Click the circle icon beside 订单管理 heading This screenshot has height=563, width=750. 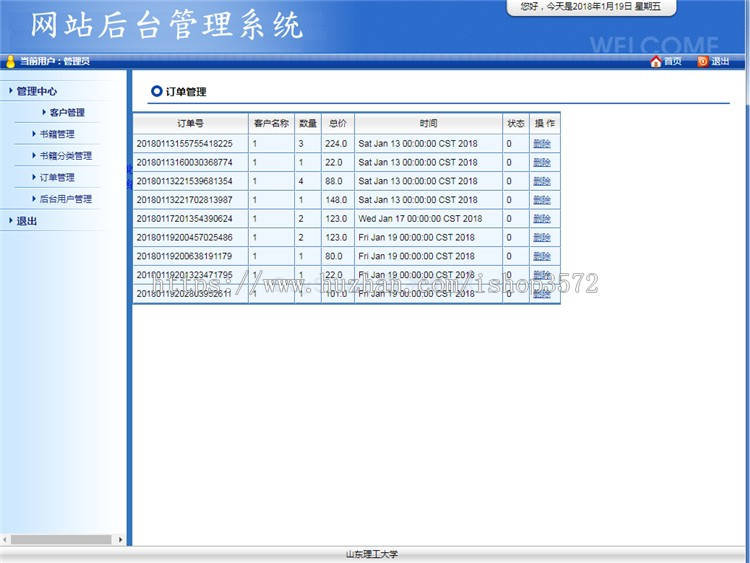coord(156,91)
